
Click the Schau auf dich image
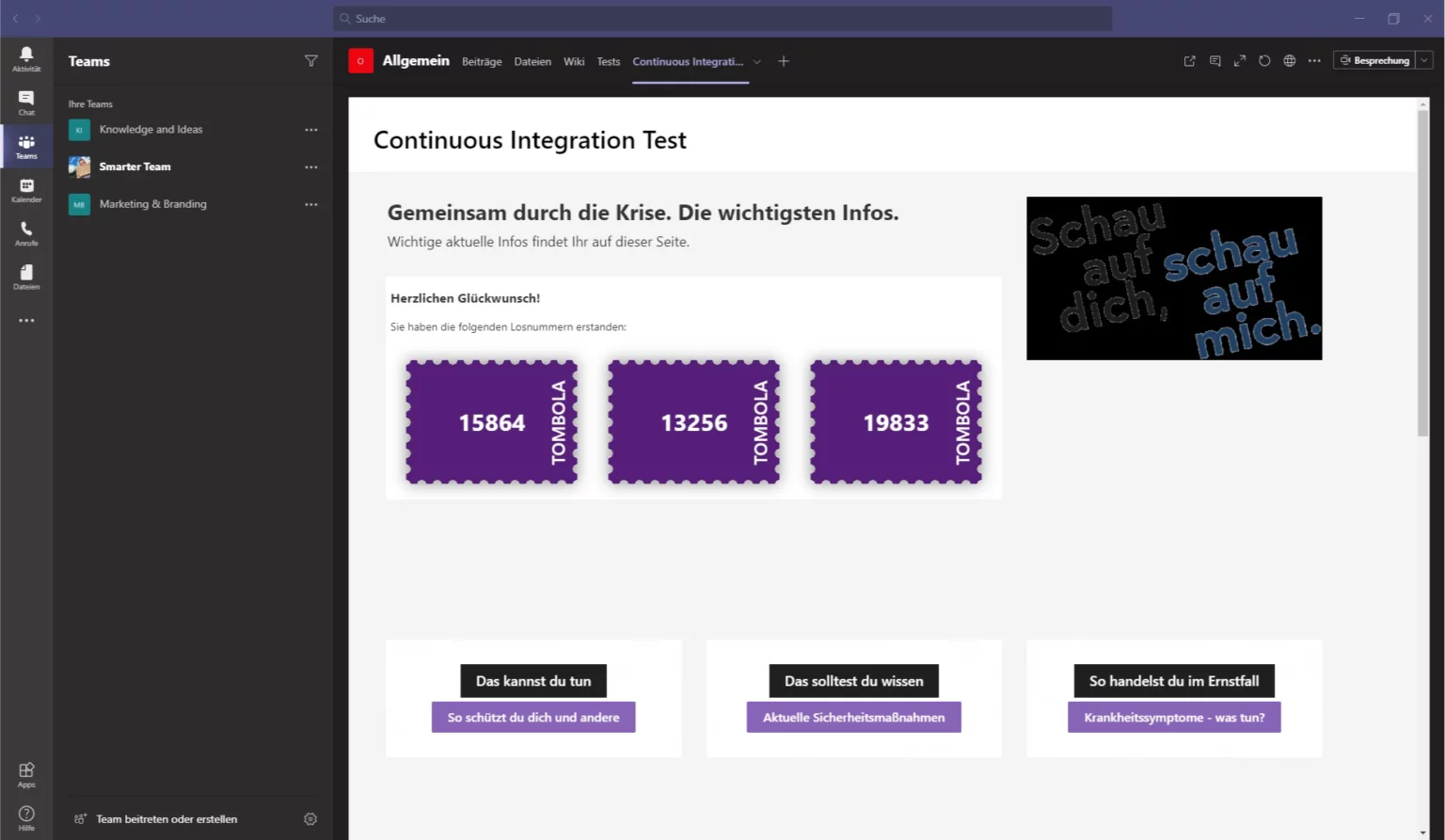coord(1174,277)
